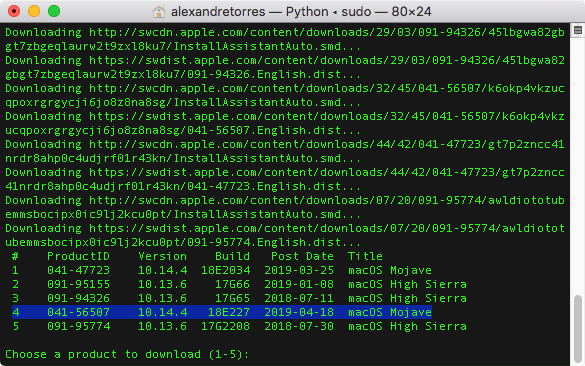This screenshot has width=585, height=366.
Task: Click highlighted product ID 041-56507
Action: (78, 312)
